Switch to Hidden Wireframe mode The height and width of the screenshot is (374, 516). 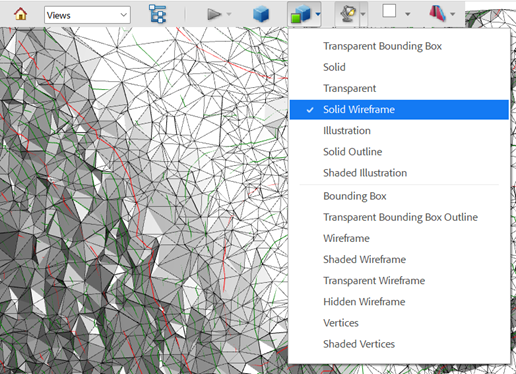(x=364, y=302)
